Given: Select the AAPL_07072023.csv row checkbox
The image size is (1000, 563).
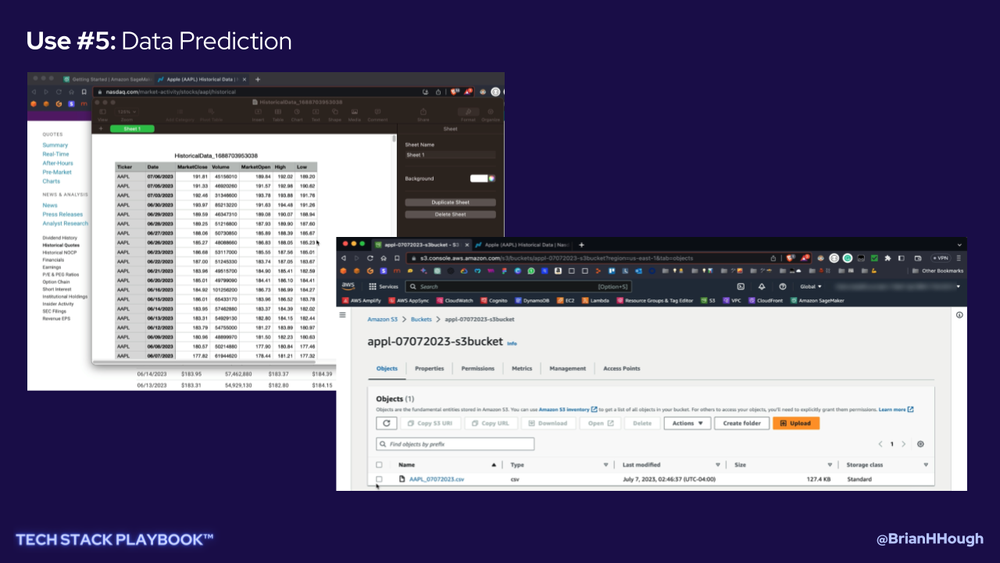Looking at the screenshot, I should (x=379, y=479).
